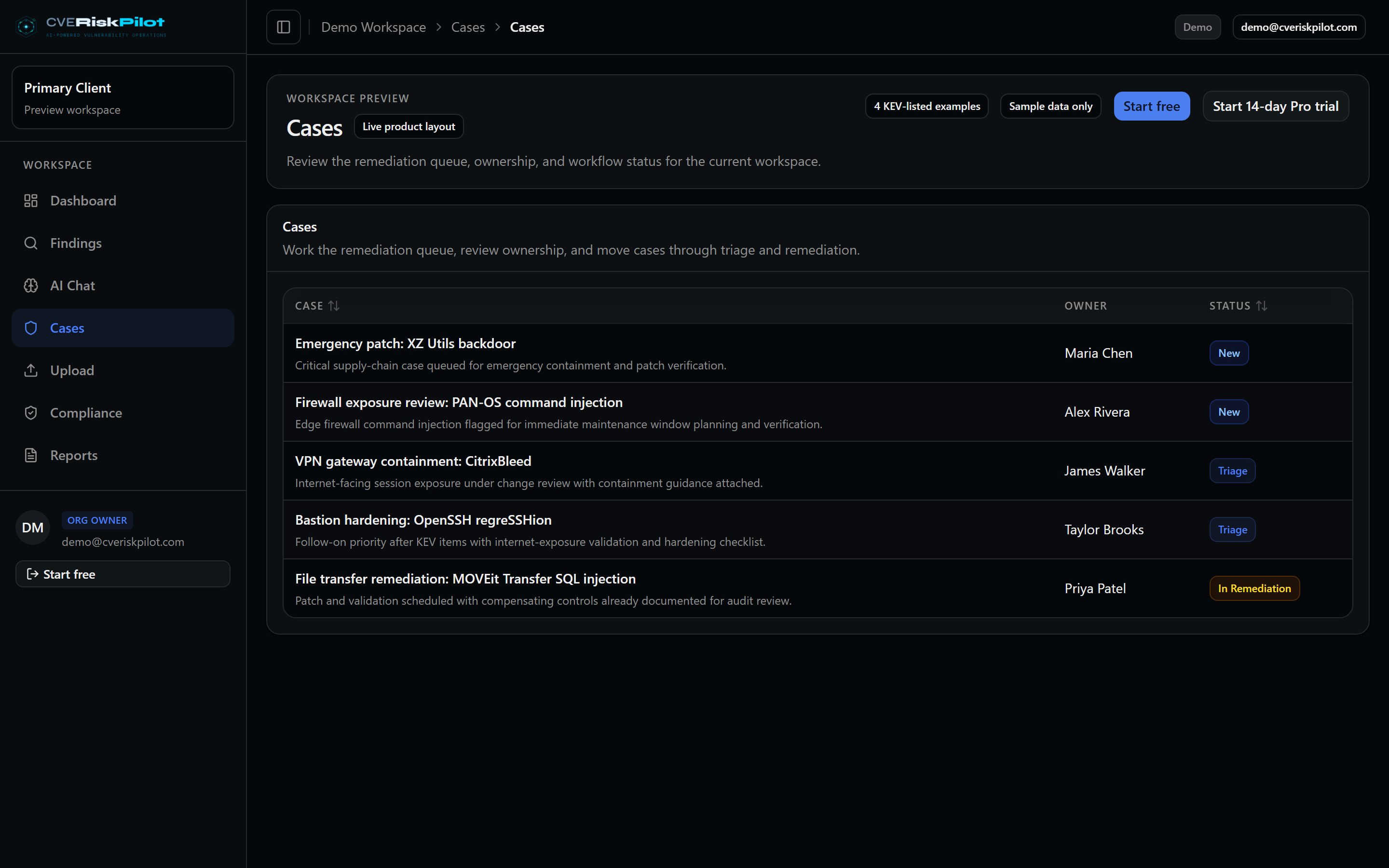Image resolution: width=1389 pixels, height=868 pixels.
Task: Click the Demo badge in header
Action: pyautogui.click(x=1198, y=27)
